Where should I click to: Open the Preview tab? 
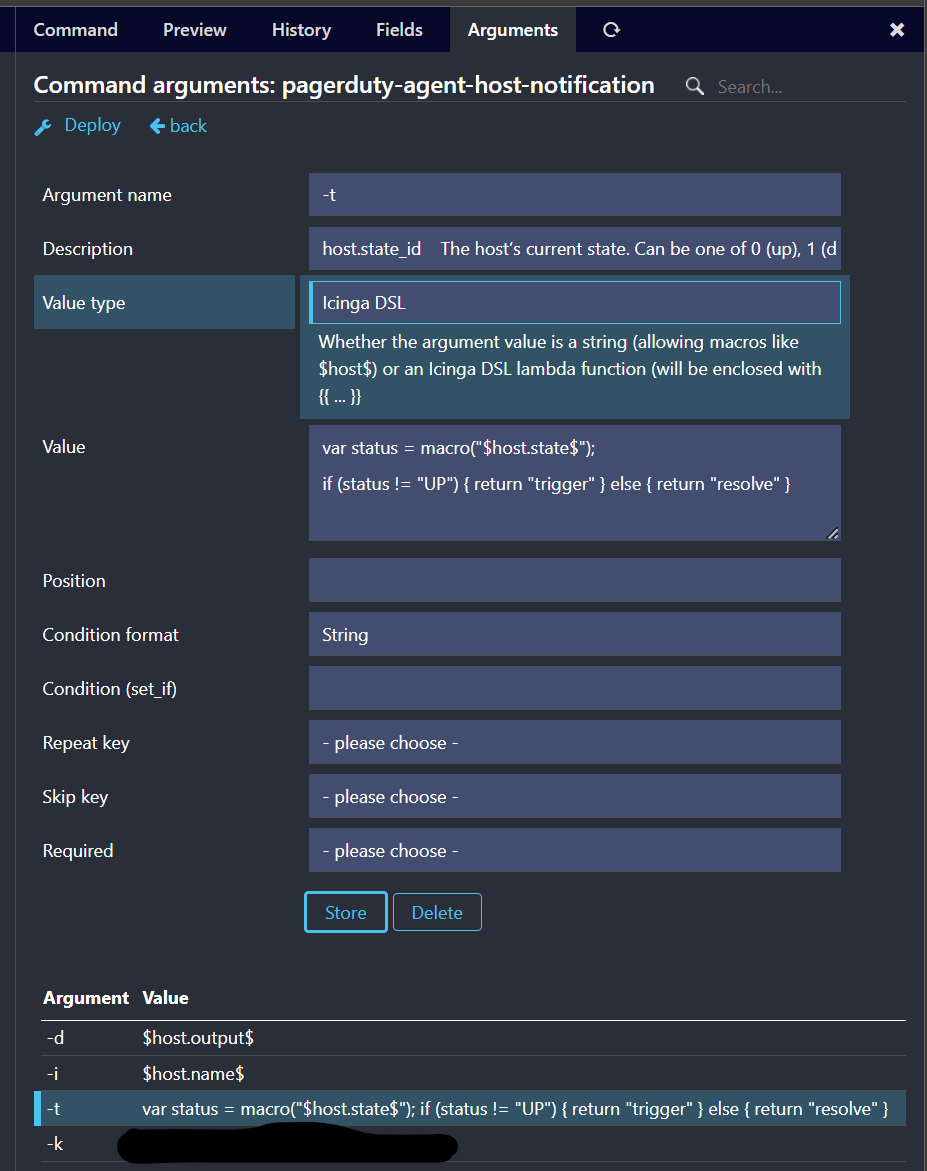click(194, 30)
